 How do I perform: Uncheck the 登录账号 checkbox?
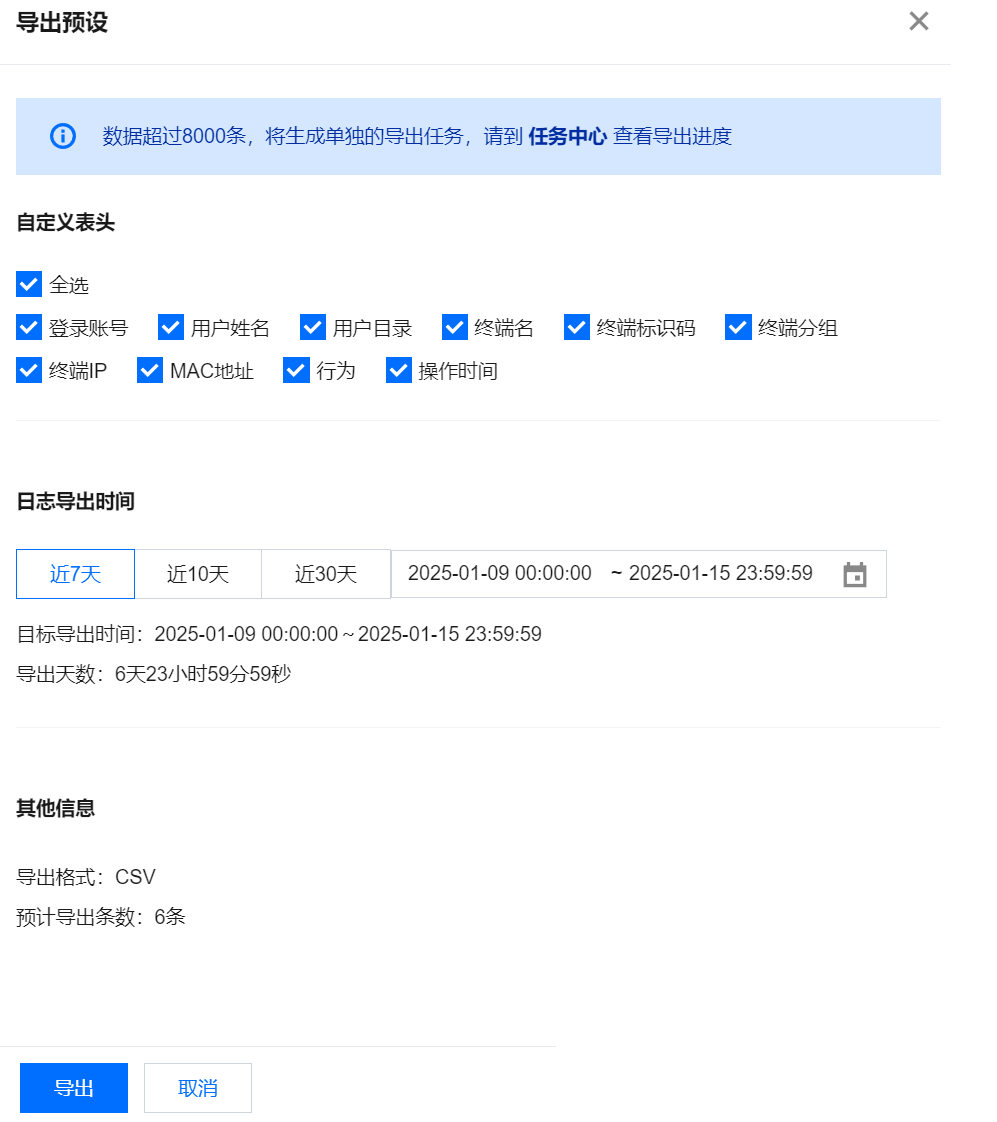(x=29, y=327)
